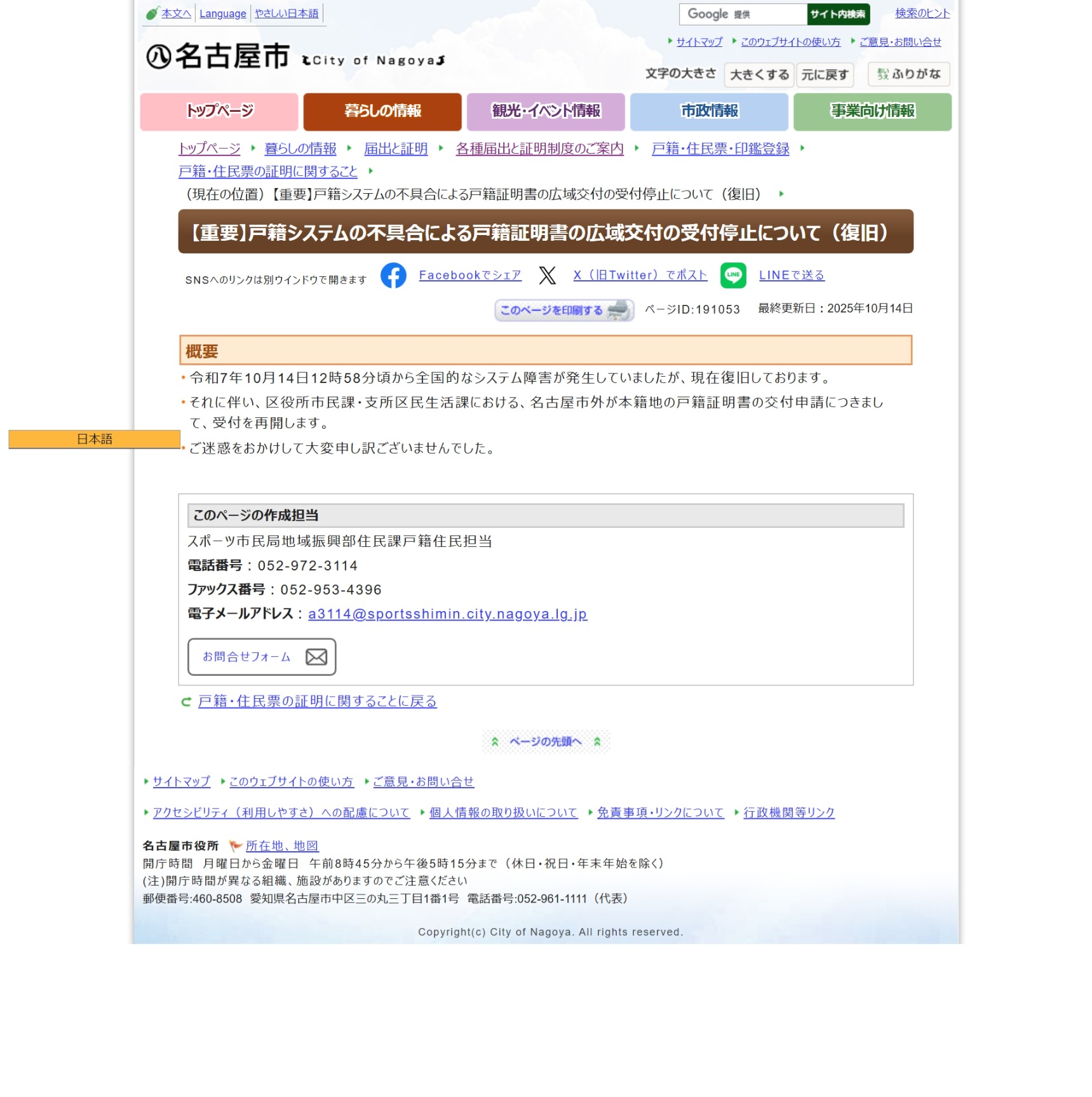Open the a3114 email address link
Viewport: 1092px width, 1097px height.
point(447,614)
